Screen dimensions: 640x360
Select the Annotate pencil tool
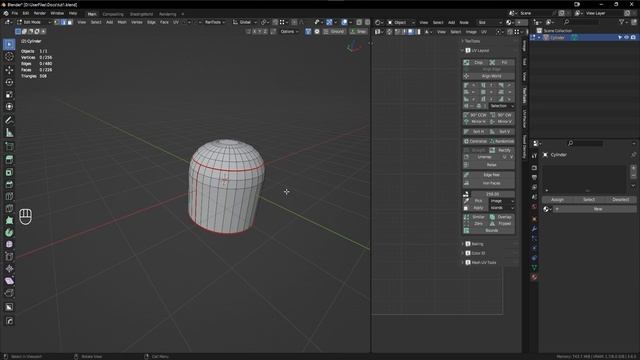point(9,120)
